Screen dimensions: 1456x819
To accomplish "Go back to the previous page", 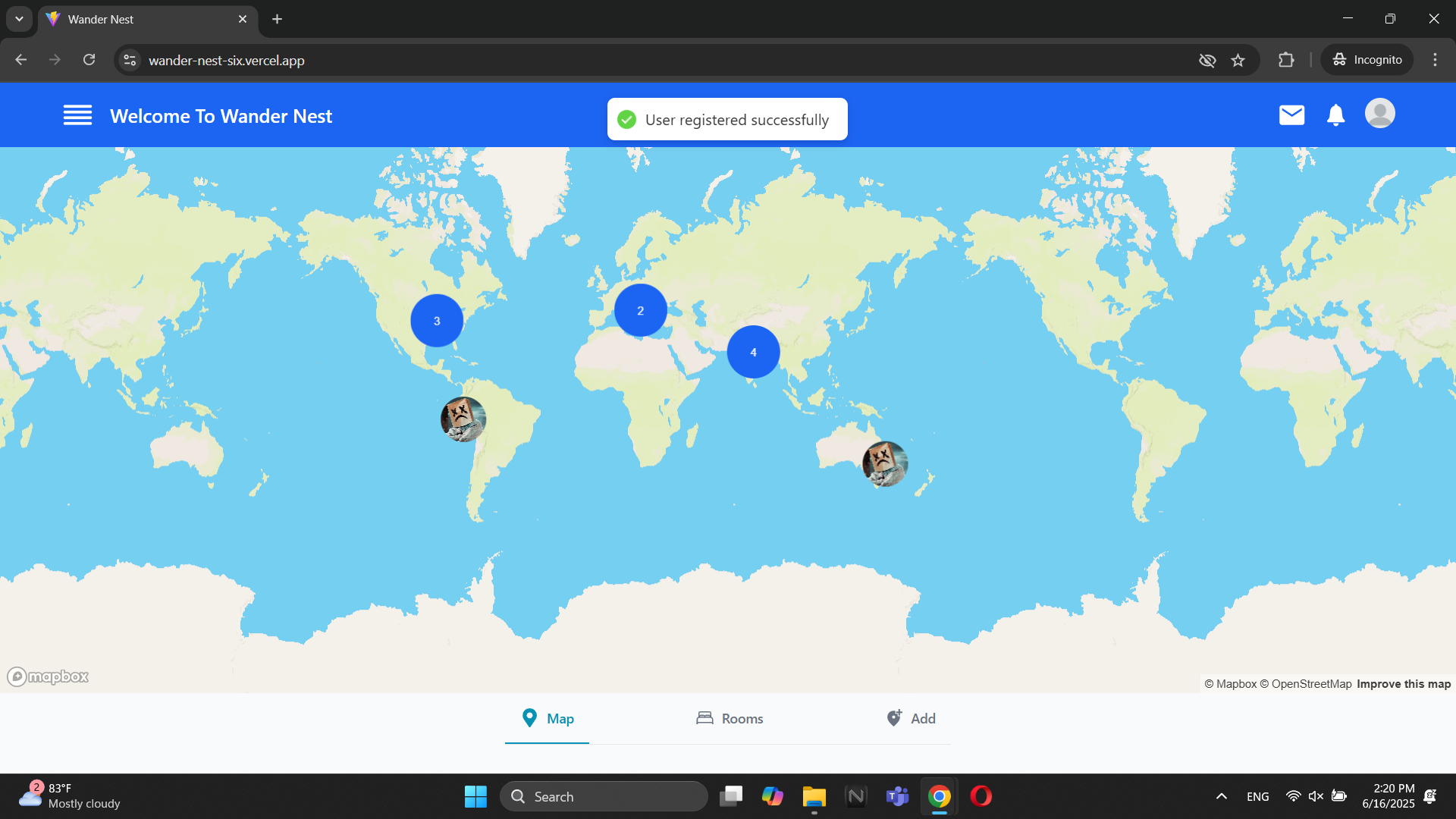I will 21,60.
